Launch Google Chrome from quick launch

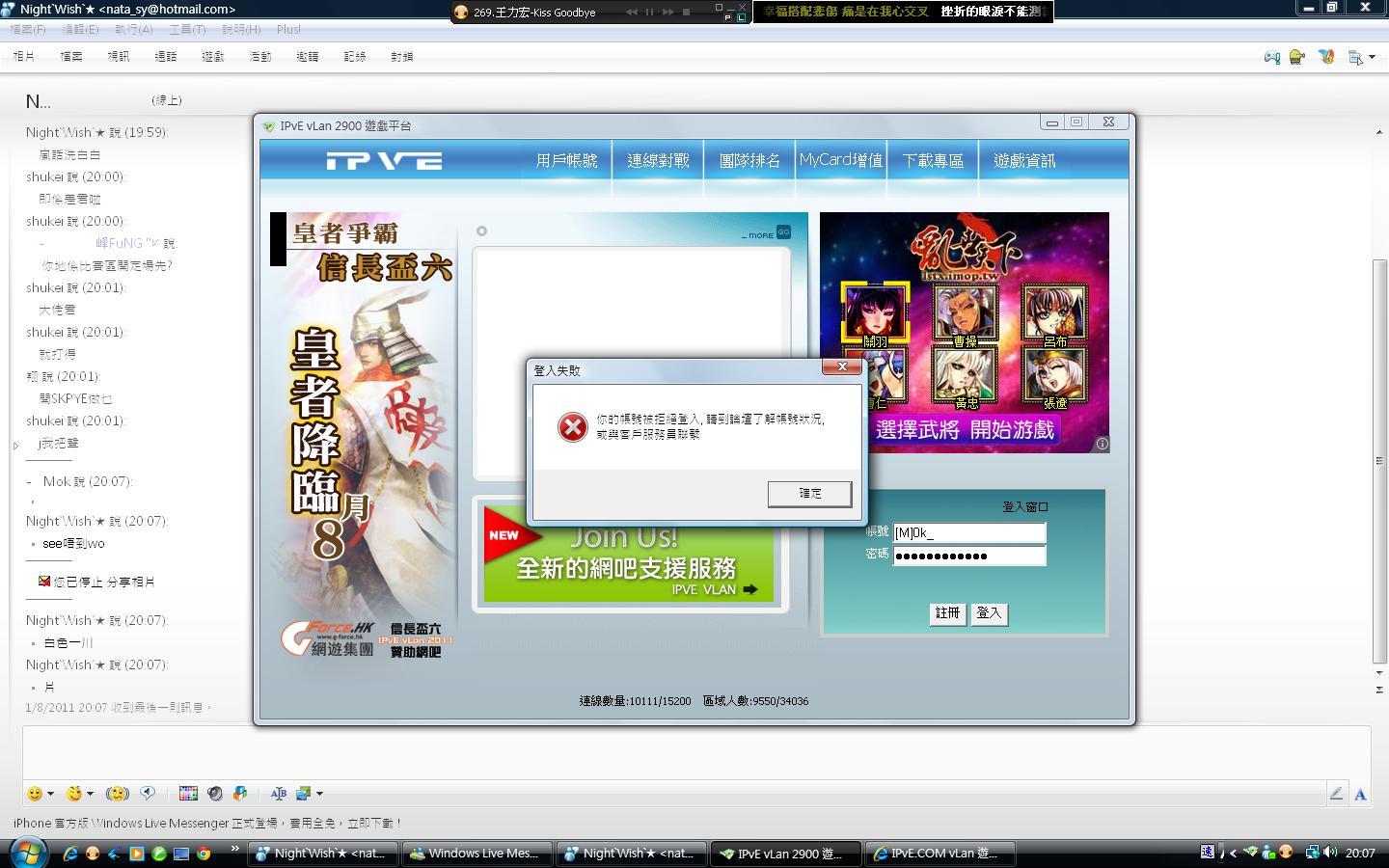coord(204,854)
